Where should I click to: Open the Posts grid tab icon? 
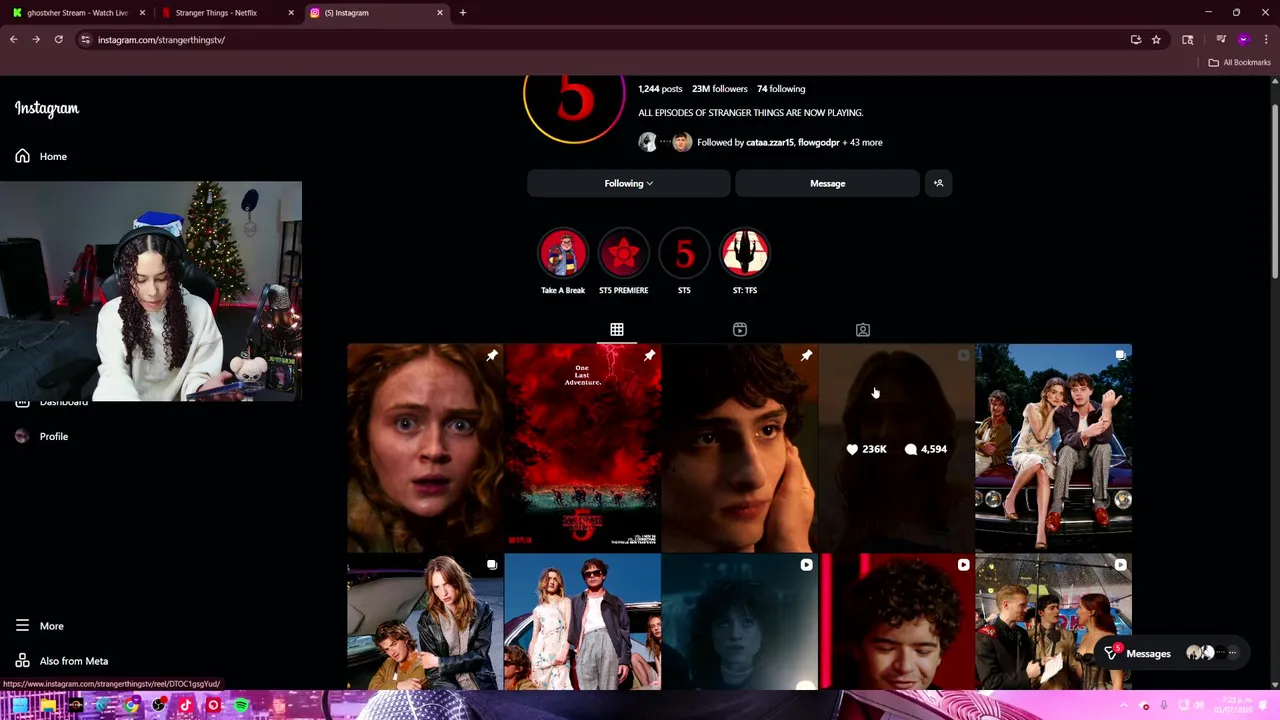point(617,329)
